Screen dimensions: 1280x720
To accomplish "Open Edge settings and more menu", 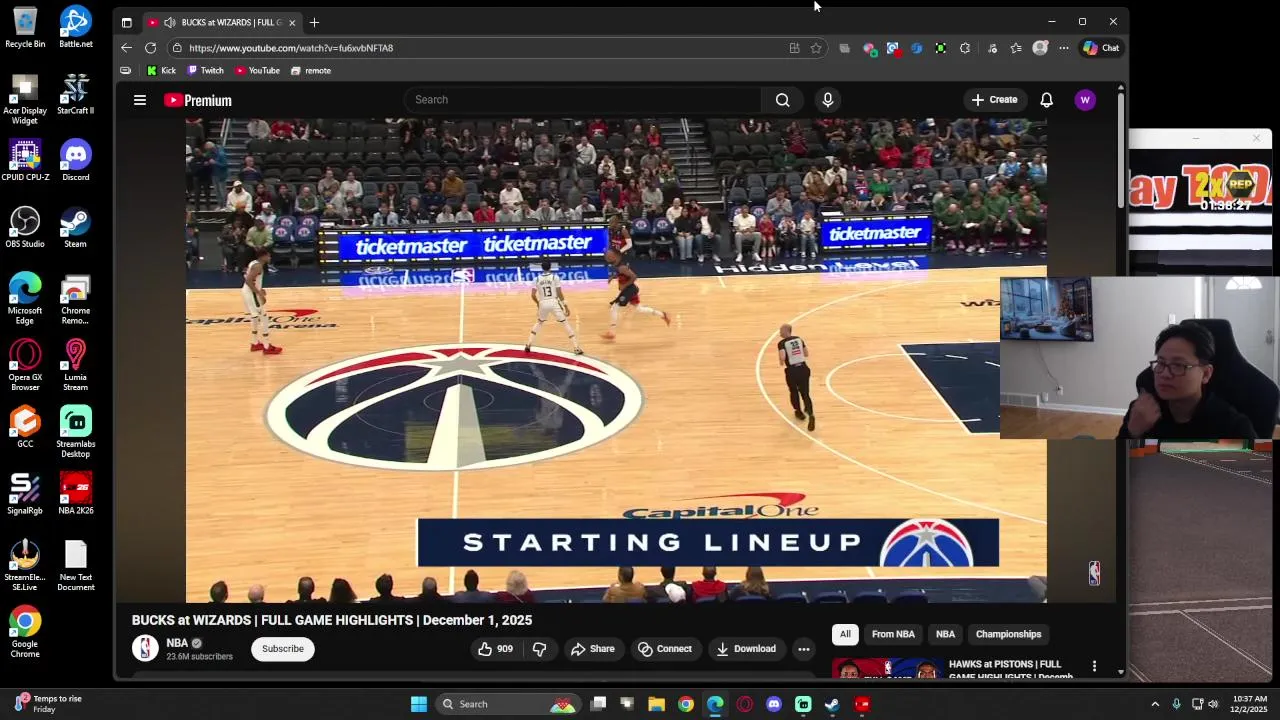I will point(1064,48).
